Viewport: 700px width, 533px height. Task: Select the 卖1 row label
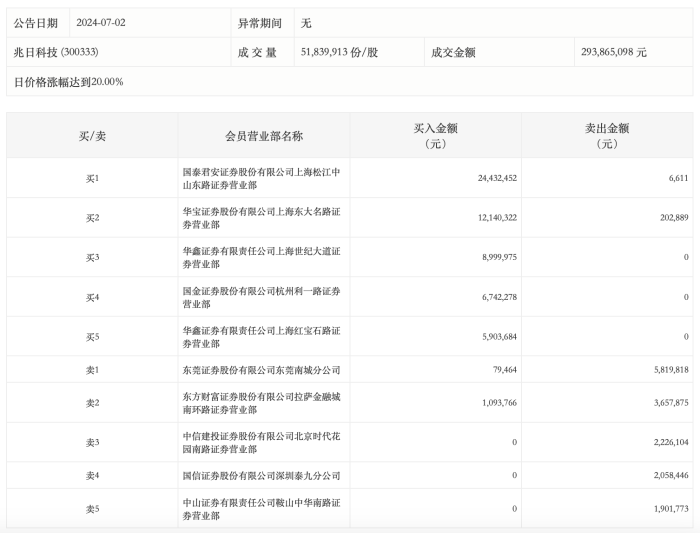[x=92, y=370]
